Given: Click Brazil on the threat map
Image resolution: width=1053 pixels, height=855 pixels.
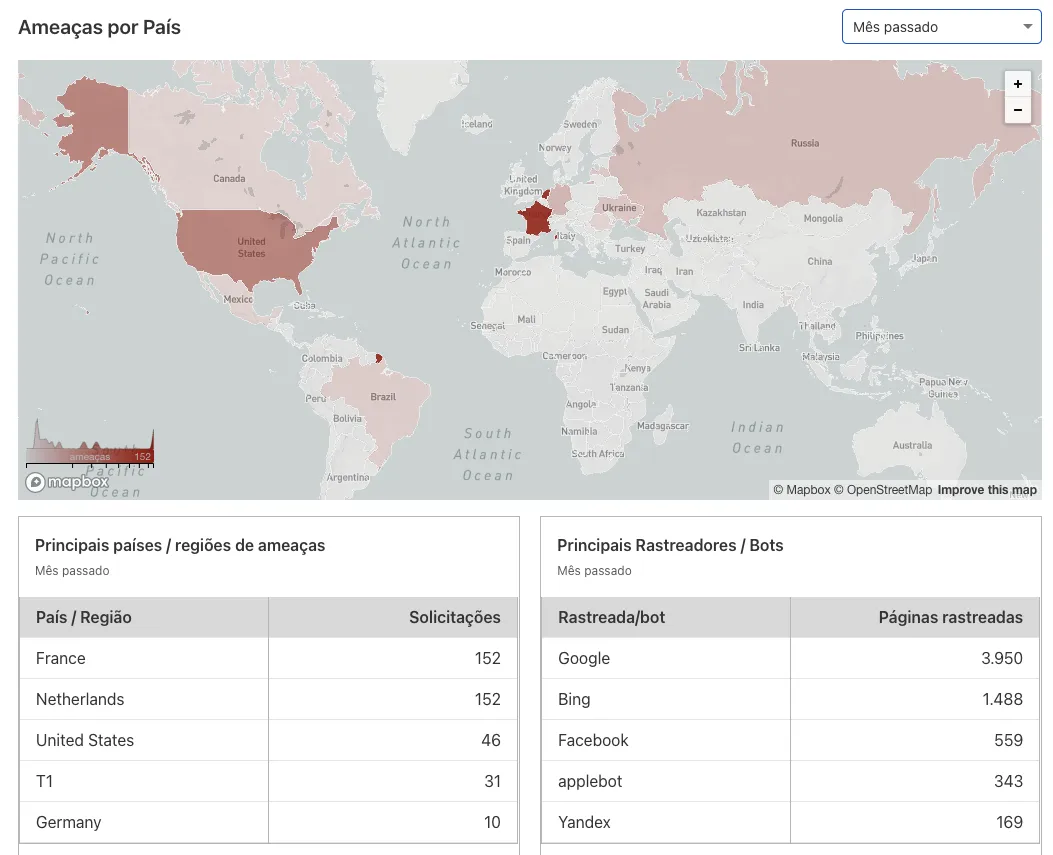Looking at the screenshot, I should pos(383,397).
